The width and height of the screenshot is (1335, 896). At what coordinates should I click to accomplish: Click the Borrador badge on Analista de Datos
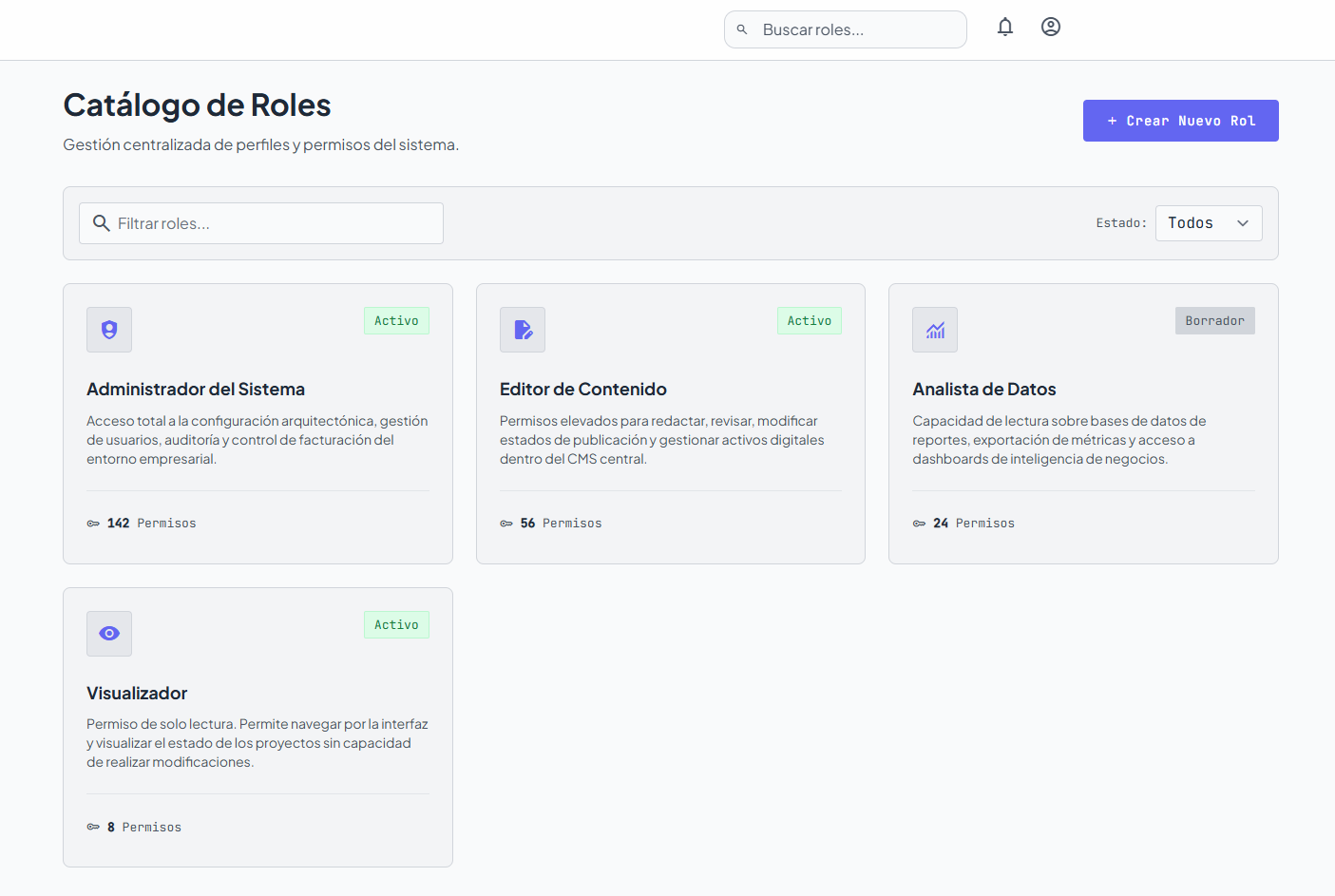(1215, 320)
